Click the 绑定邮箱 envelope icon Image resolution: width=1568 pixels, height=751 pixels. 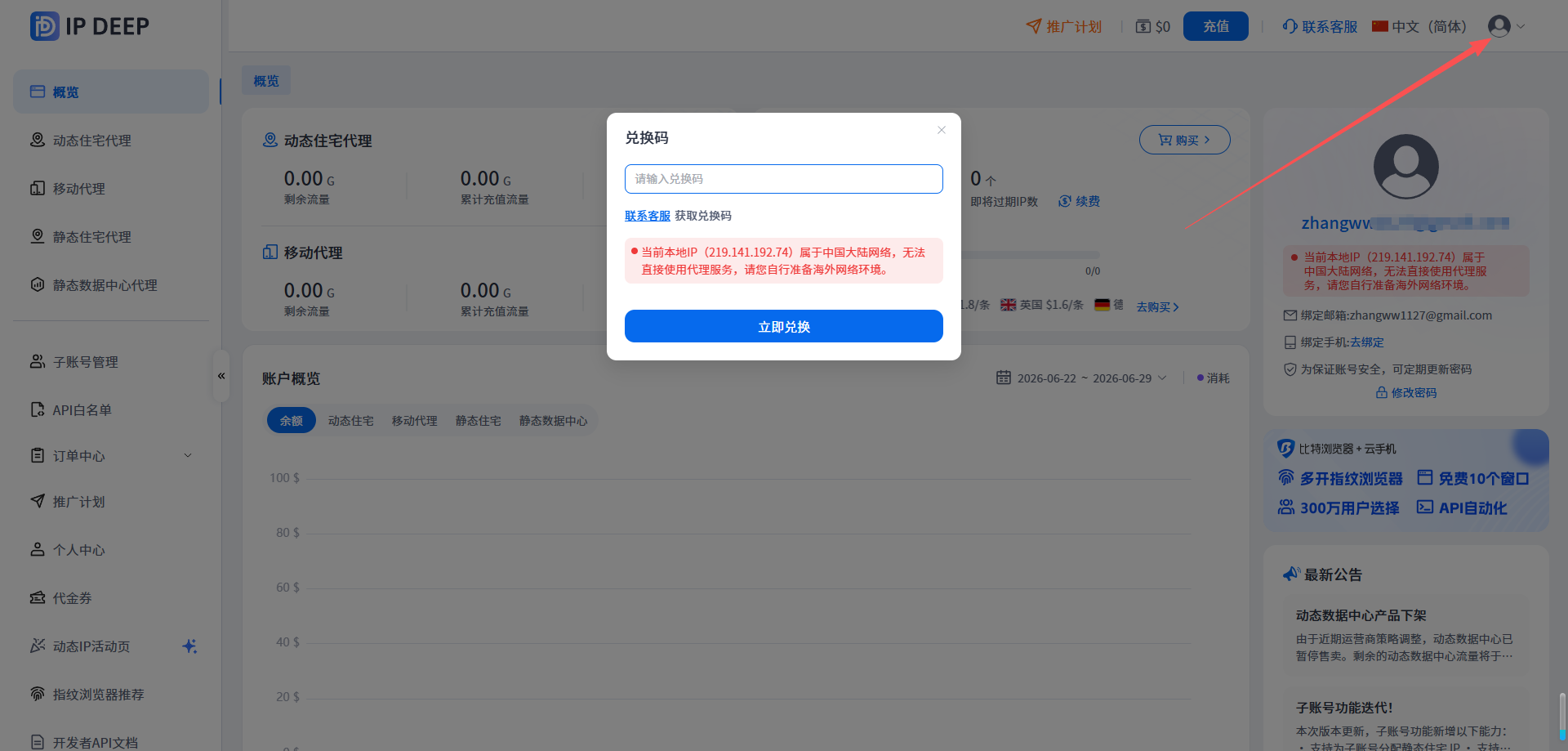1290,315
